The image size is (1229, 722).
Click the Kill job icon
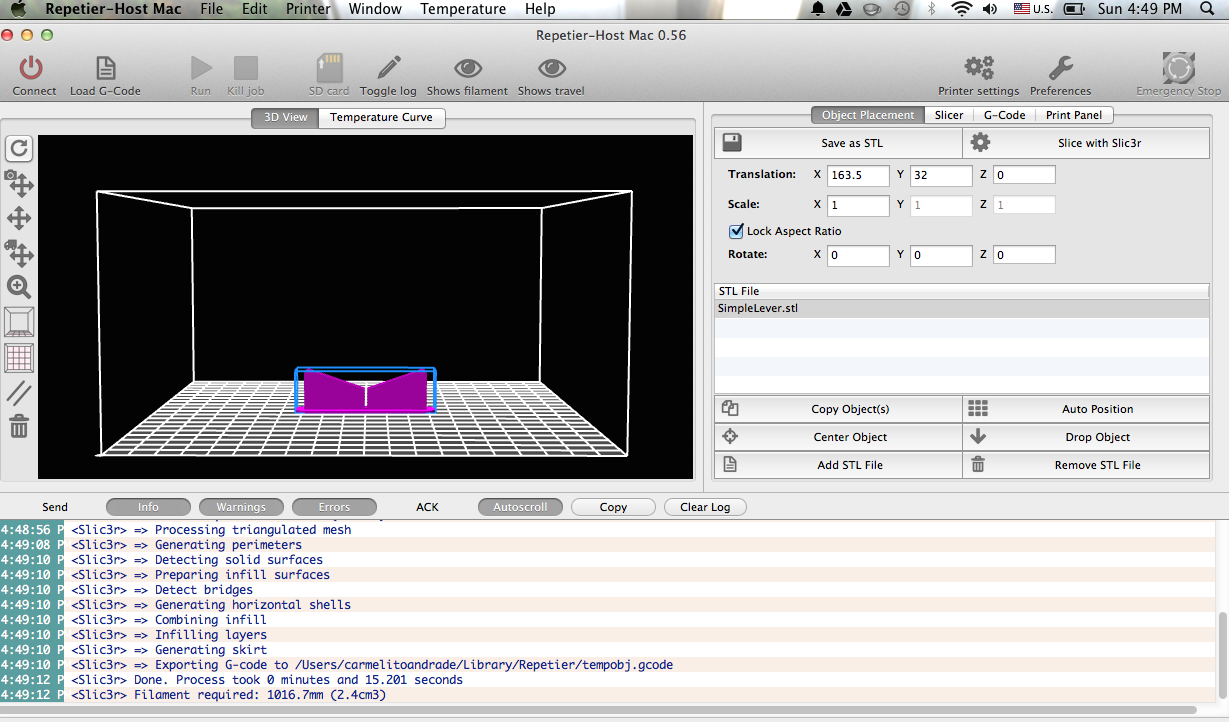point(245,68)
